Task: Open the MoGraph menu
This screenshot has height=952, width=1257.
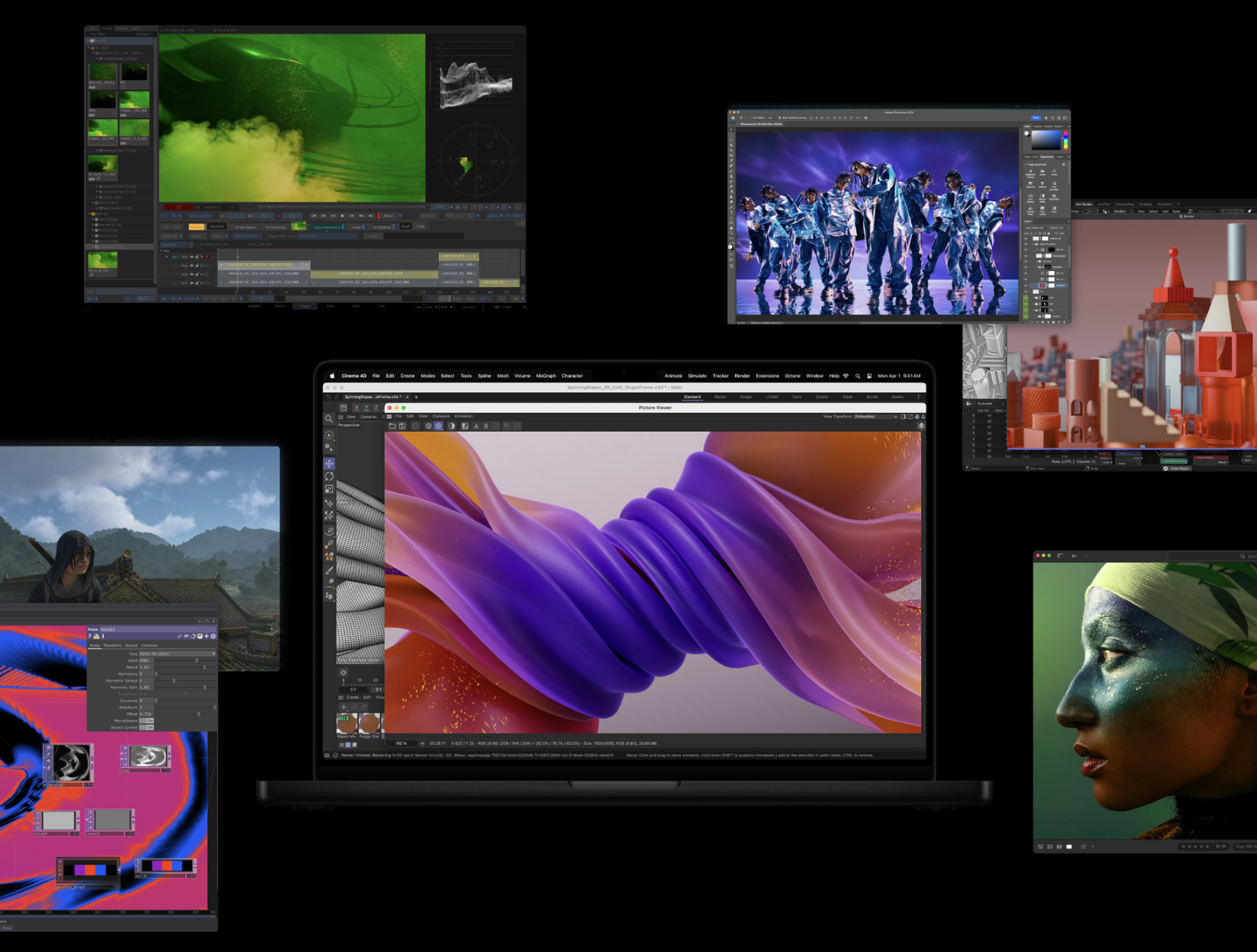Action: click(x=545, y=376)
